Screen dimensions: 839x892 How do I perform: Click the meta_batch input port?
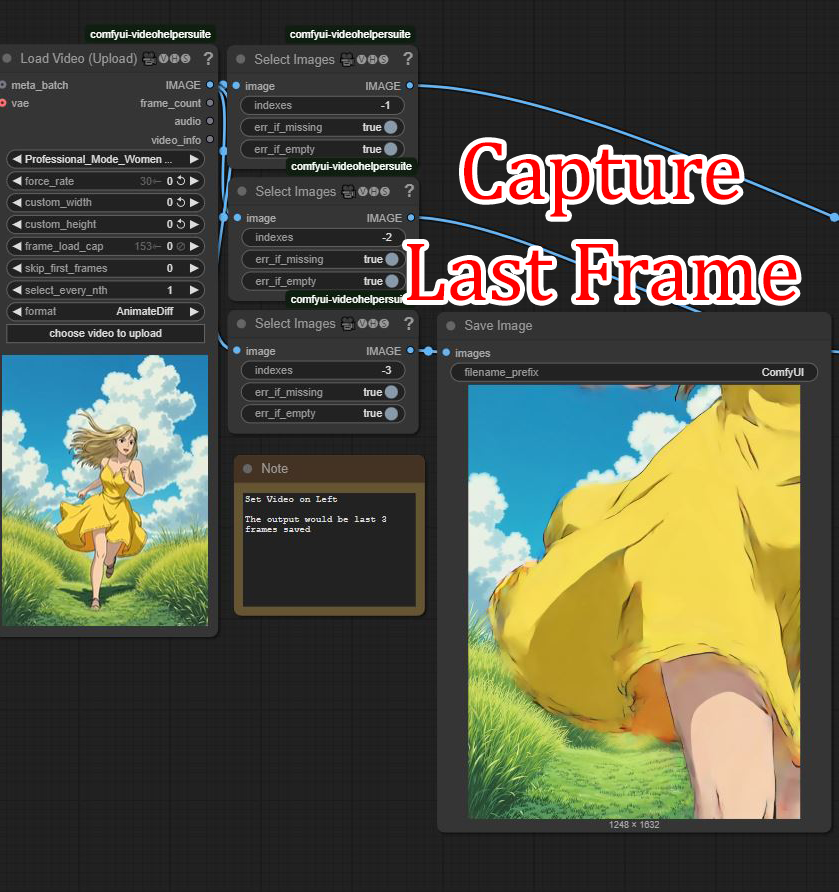3,85
